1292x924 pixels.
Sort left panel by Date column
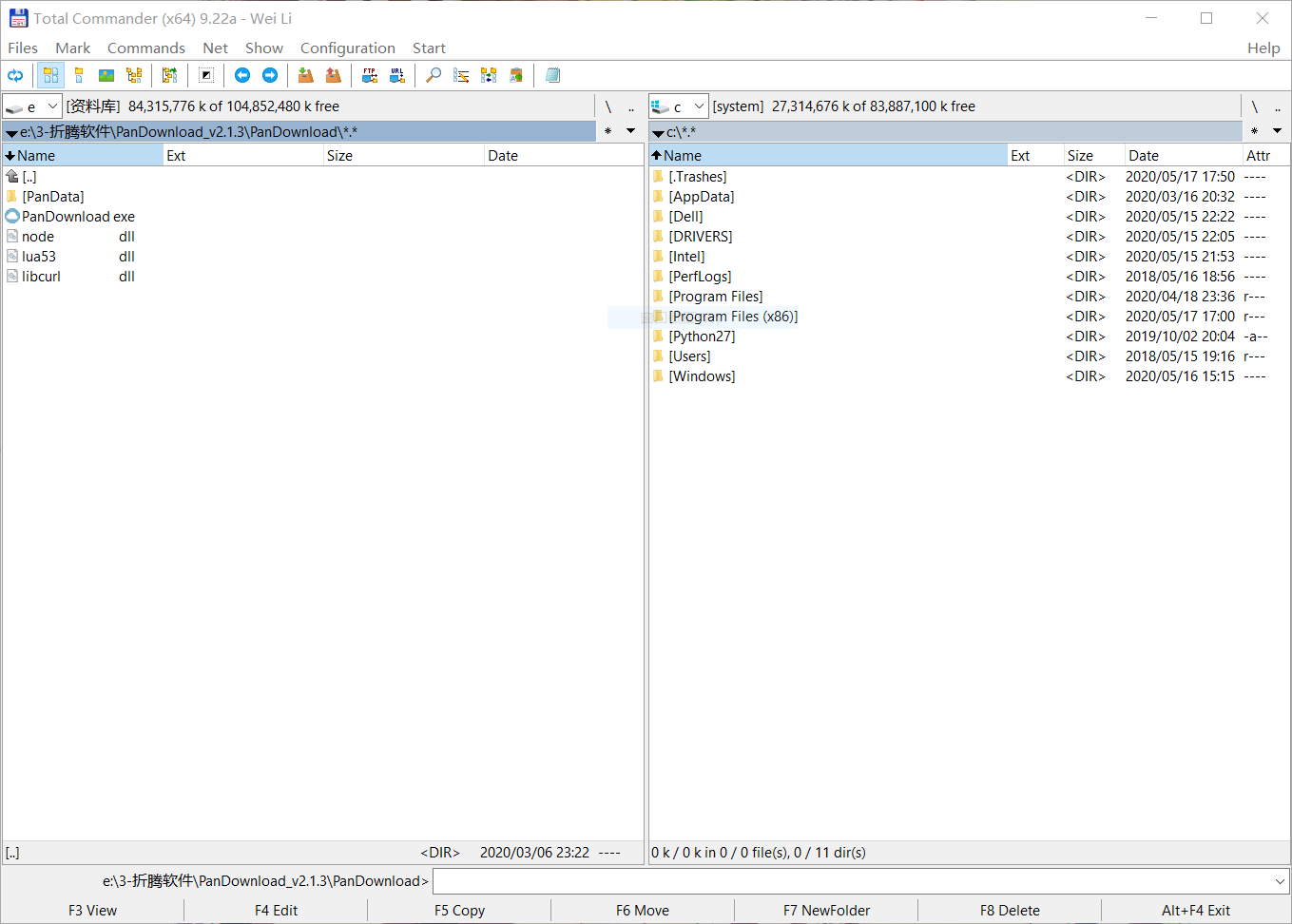(564, 155)
